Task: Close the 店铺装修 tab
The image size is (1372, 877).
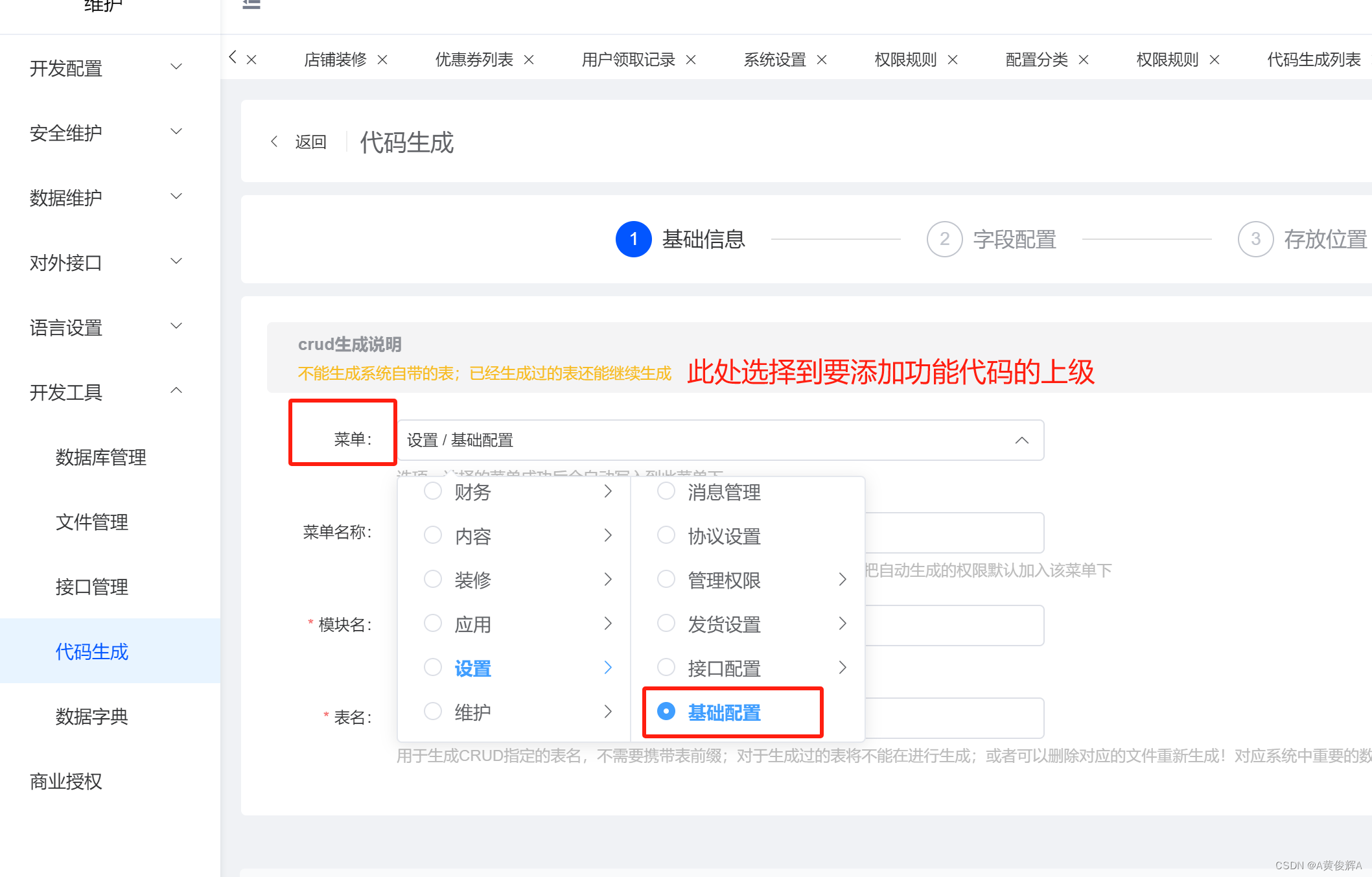Action: coord(383,59)
